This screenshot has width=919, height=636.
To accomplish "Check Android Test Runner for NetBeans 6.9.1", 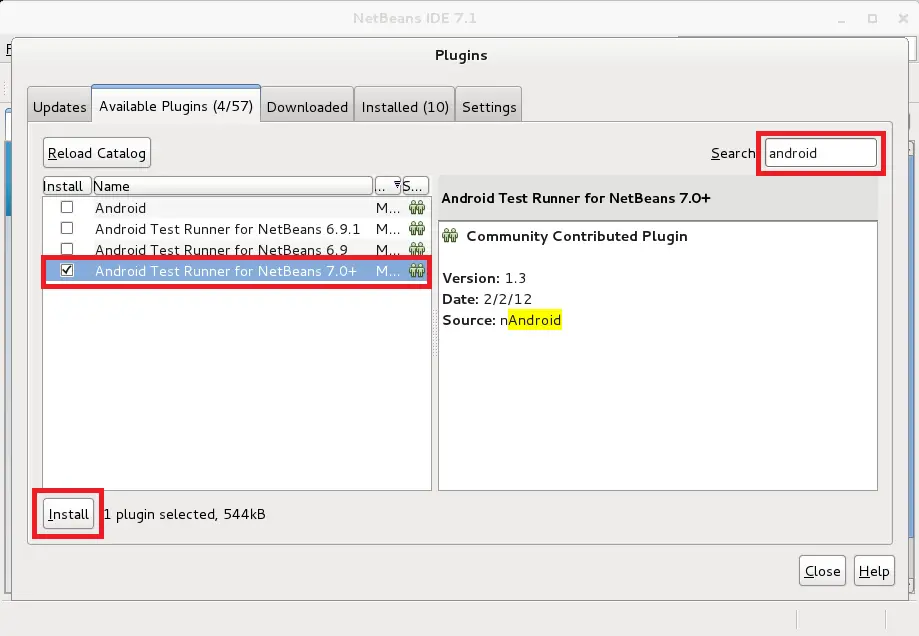I will 67,228.
